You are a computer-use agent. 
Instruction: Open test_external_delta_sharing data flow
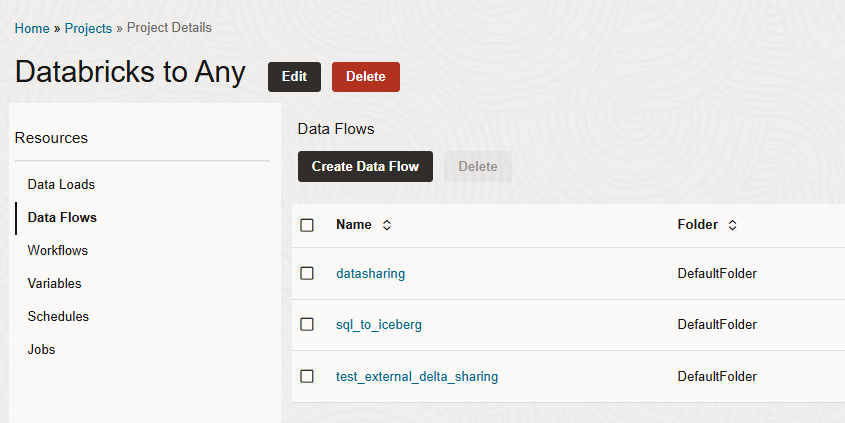pos(416,377)
